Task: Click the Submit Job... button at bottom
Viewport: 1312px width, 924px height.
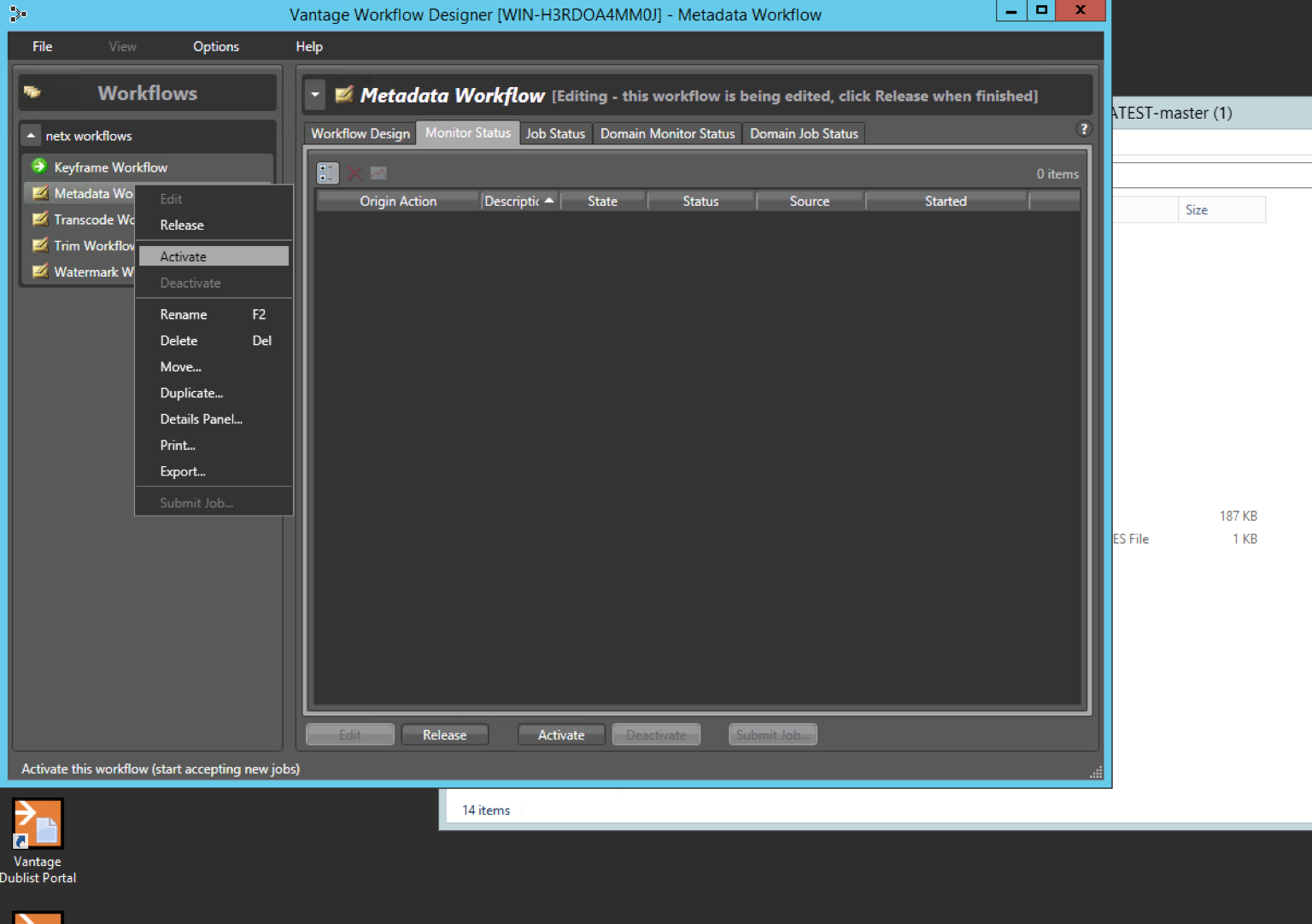Action: point(772,734)
